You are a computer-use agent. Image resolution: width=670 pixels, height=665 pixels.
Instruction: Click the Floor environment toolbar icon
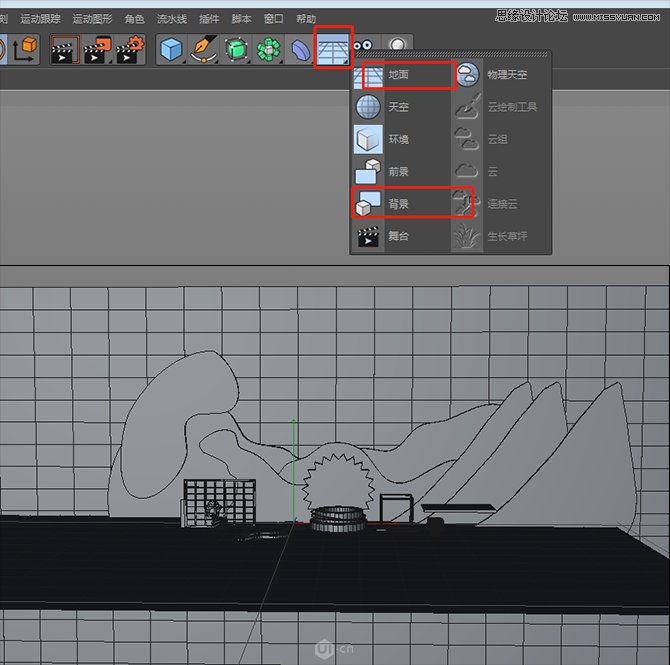pyautogui.click(x=333, y=48)
